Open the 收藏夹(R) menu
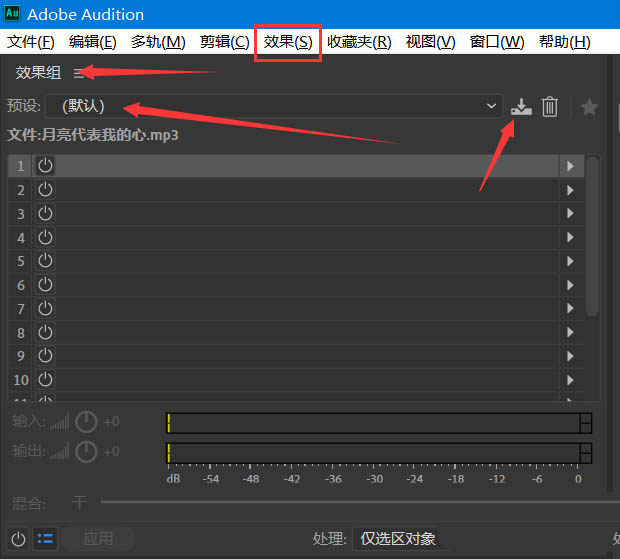Screen dimensions: 620x559 point(359,42)
